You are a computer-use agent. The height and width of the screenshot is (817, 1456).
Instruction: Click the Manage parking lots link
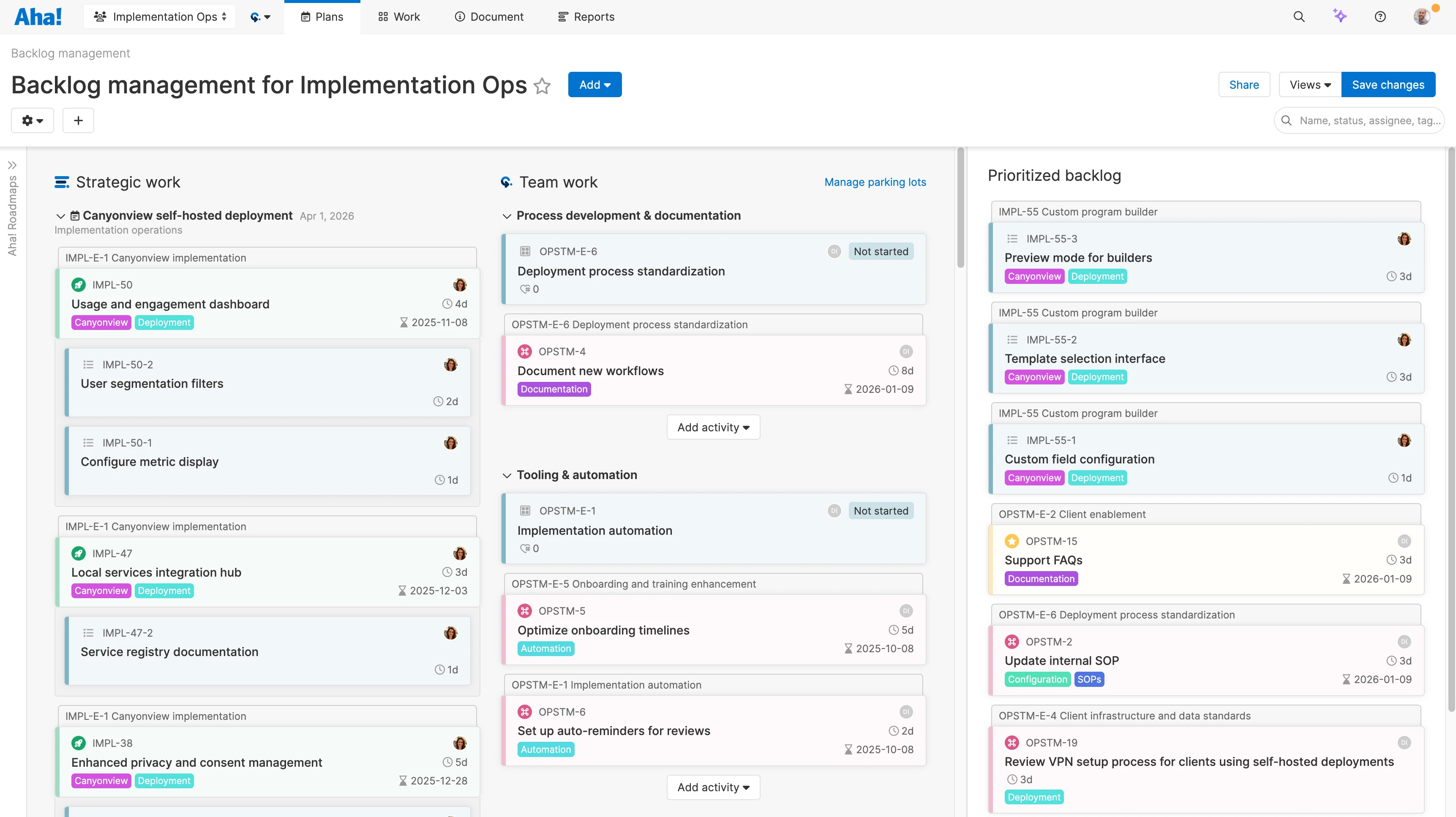(x=875, y=182)
